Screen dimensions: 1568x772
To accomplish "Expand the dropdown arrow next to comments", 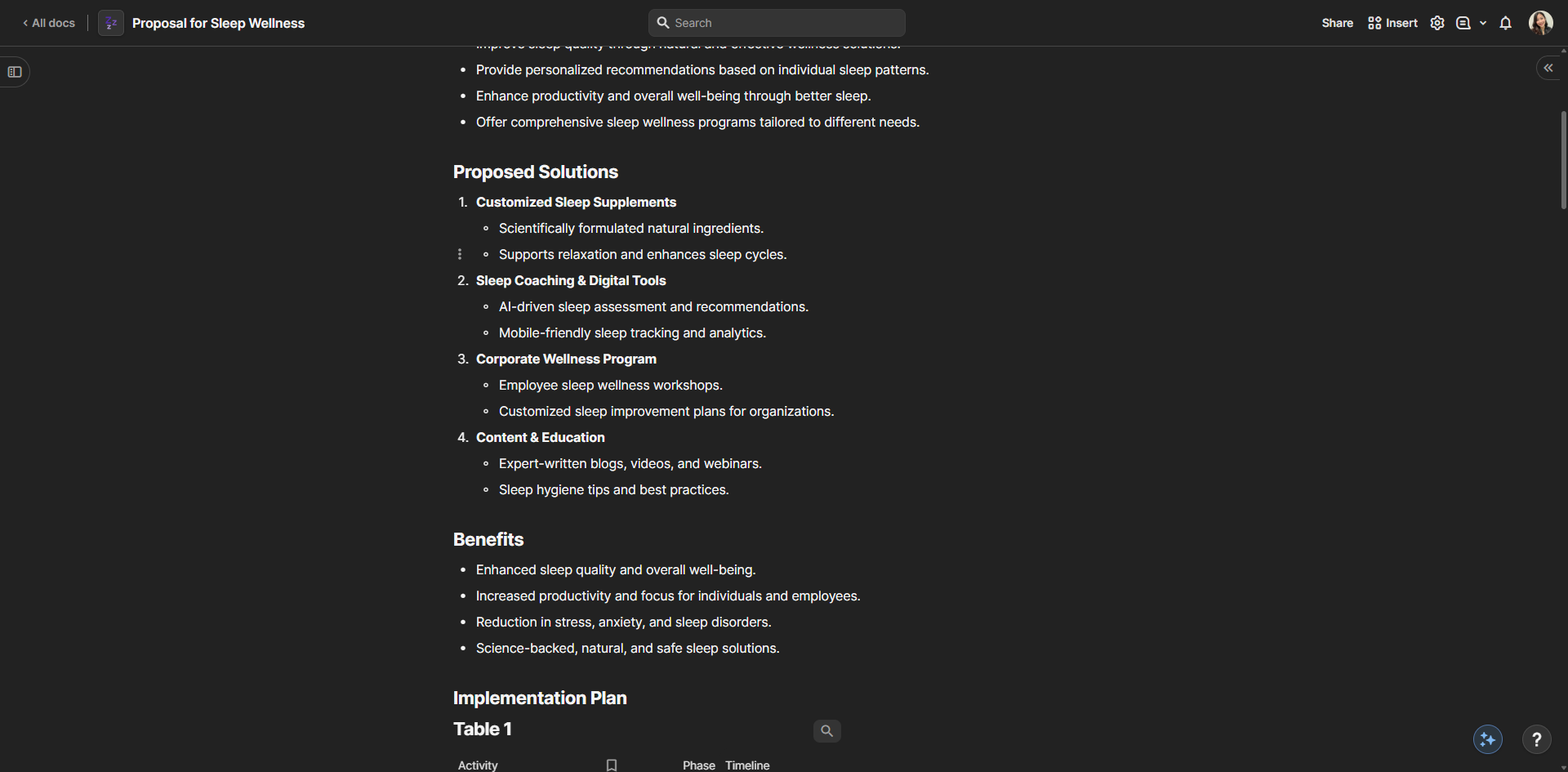I will point(1483,23).
